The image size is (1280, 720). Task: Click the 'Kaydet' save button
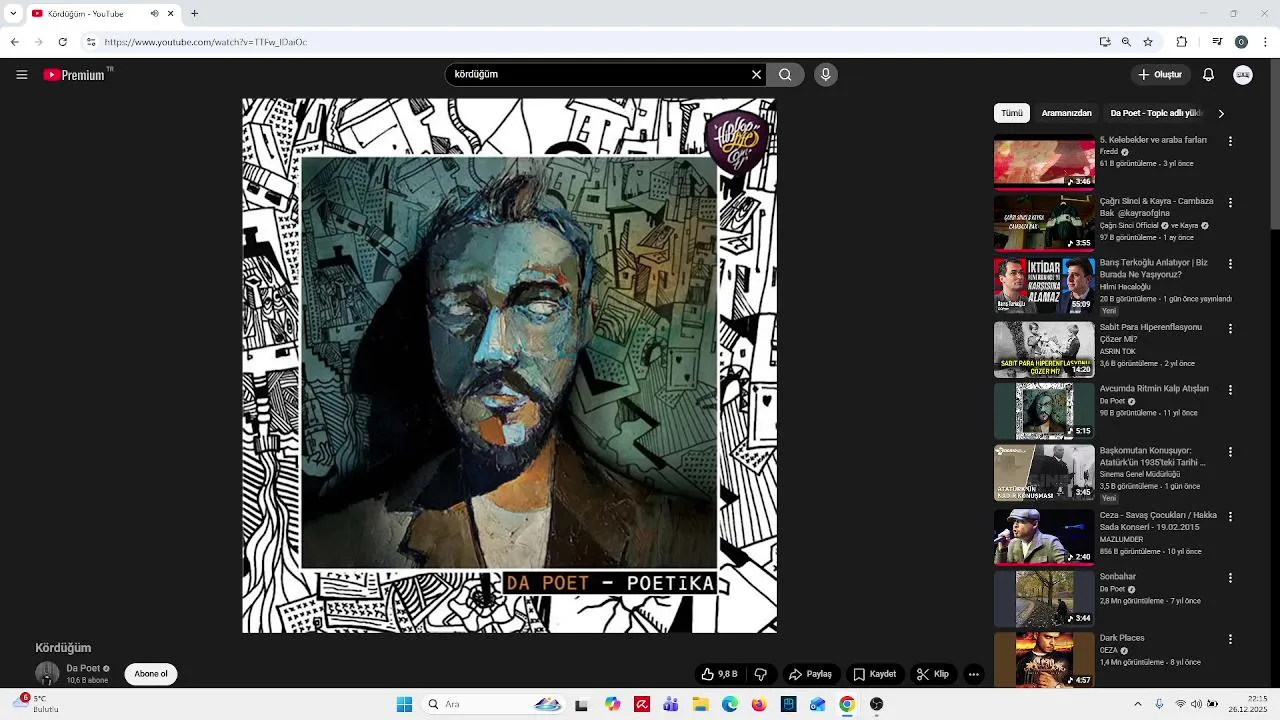click(x=874, y=674)
